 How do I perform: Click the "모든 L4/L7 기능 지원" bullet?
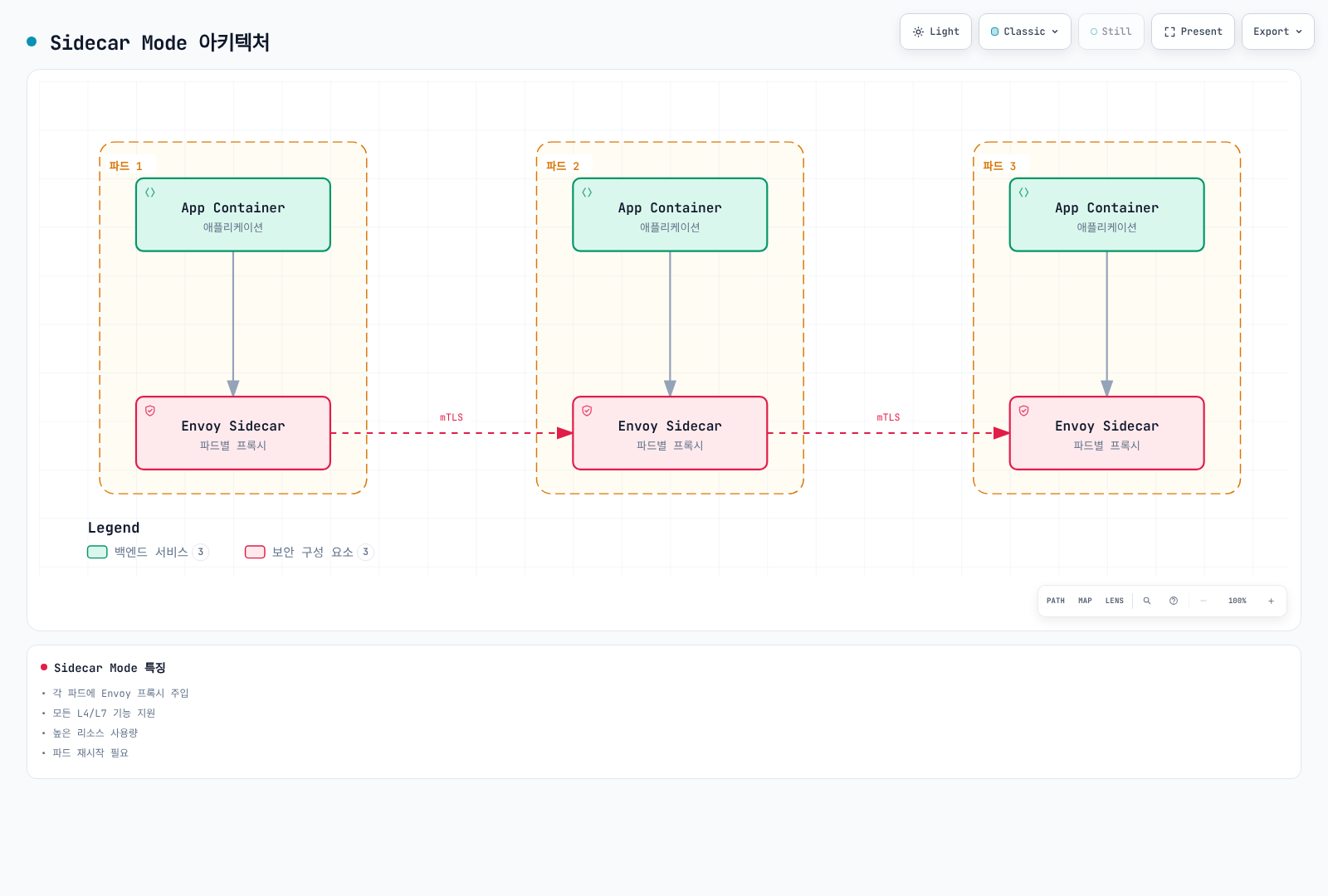click(x=104, y=713)
